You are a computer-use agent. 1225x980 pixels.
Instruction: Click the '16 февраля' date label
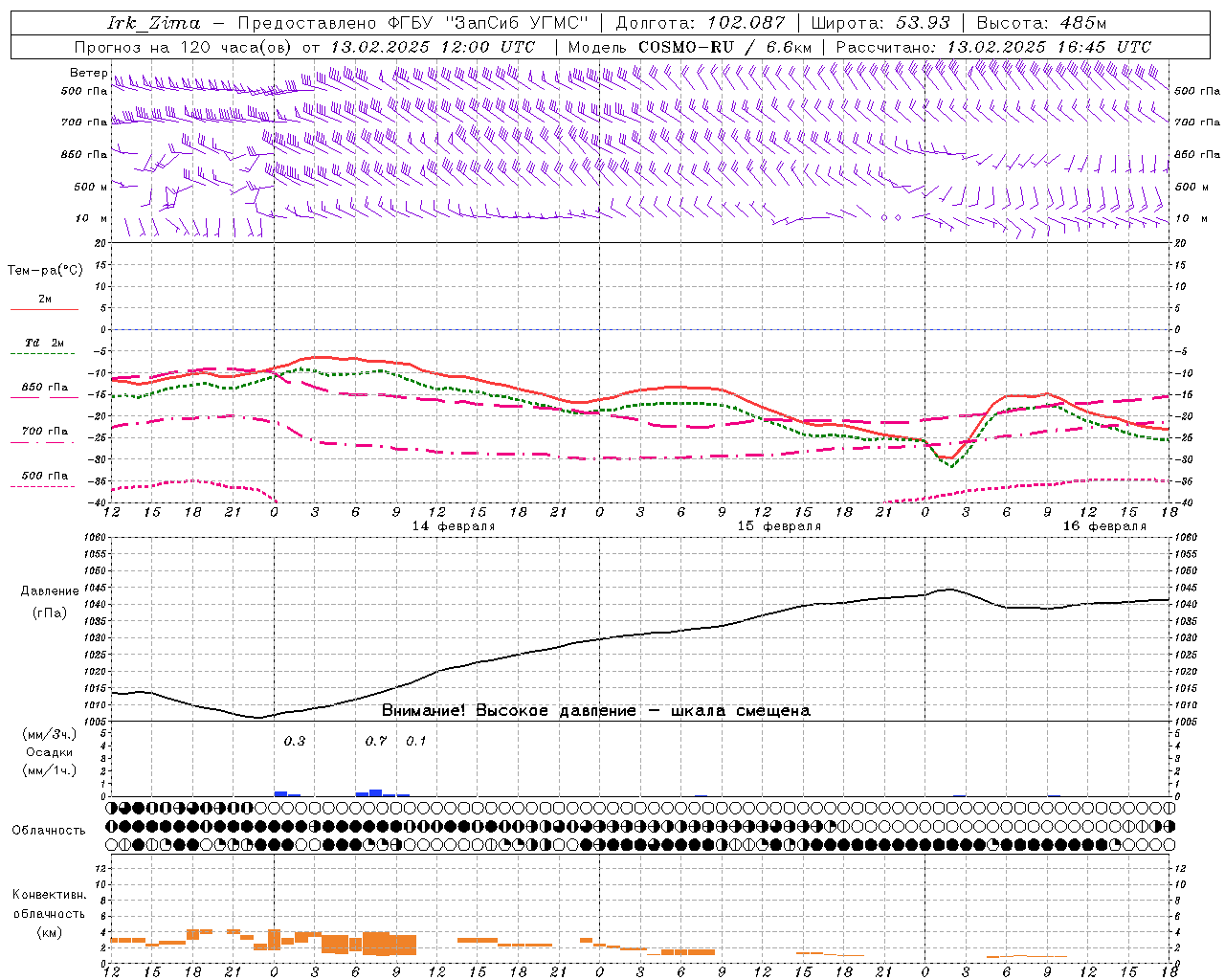click(x=1104, y=526)
